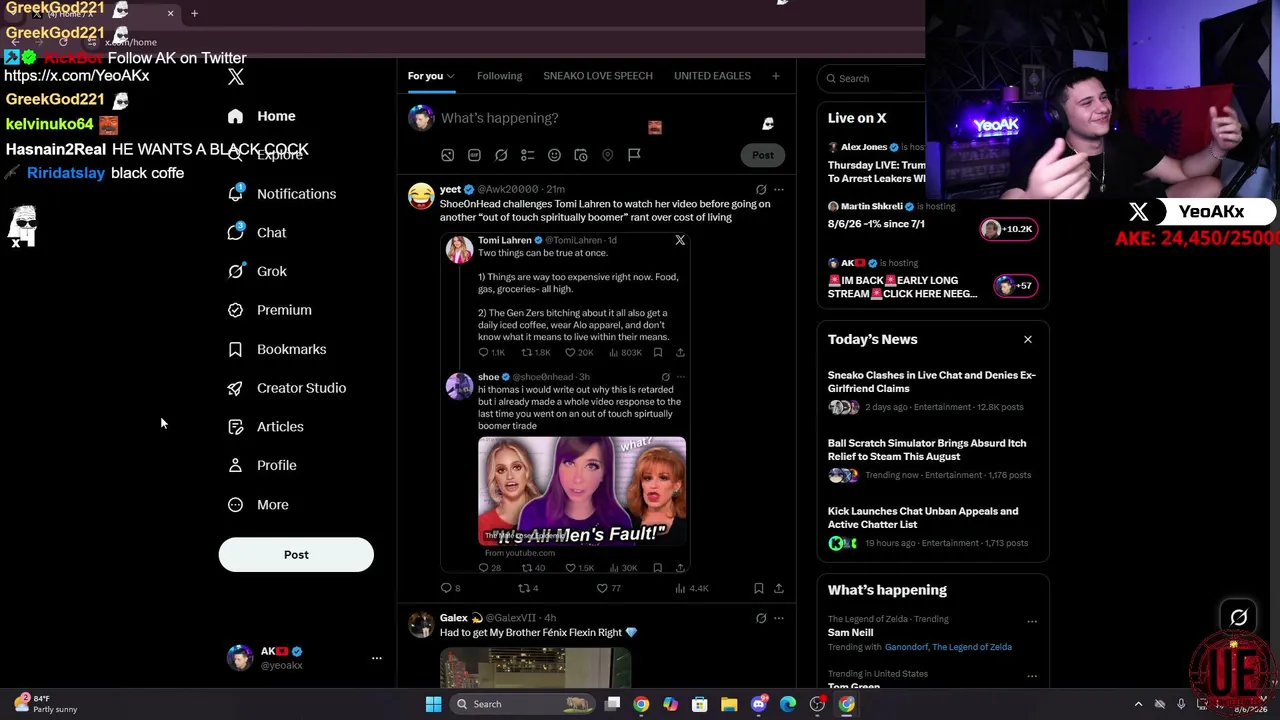Click the composer Post button
The image size is (1280, 720).
763,155
